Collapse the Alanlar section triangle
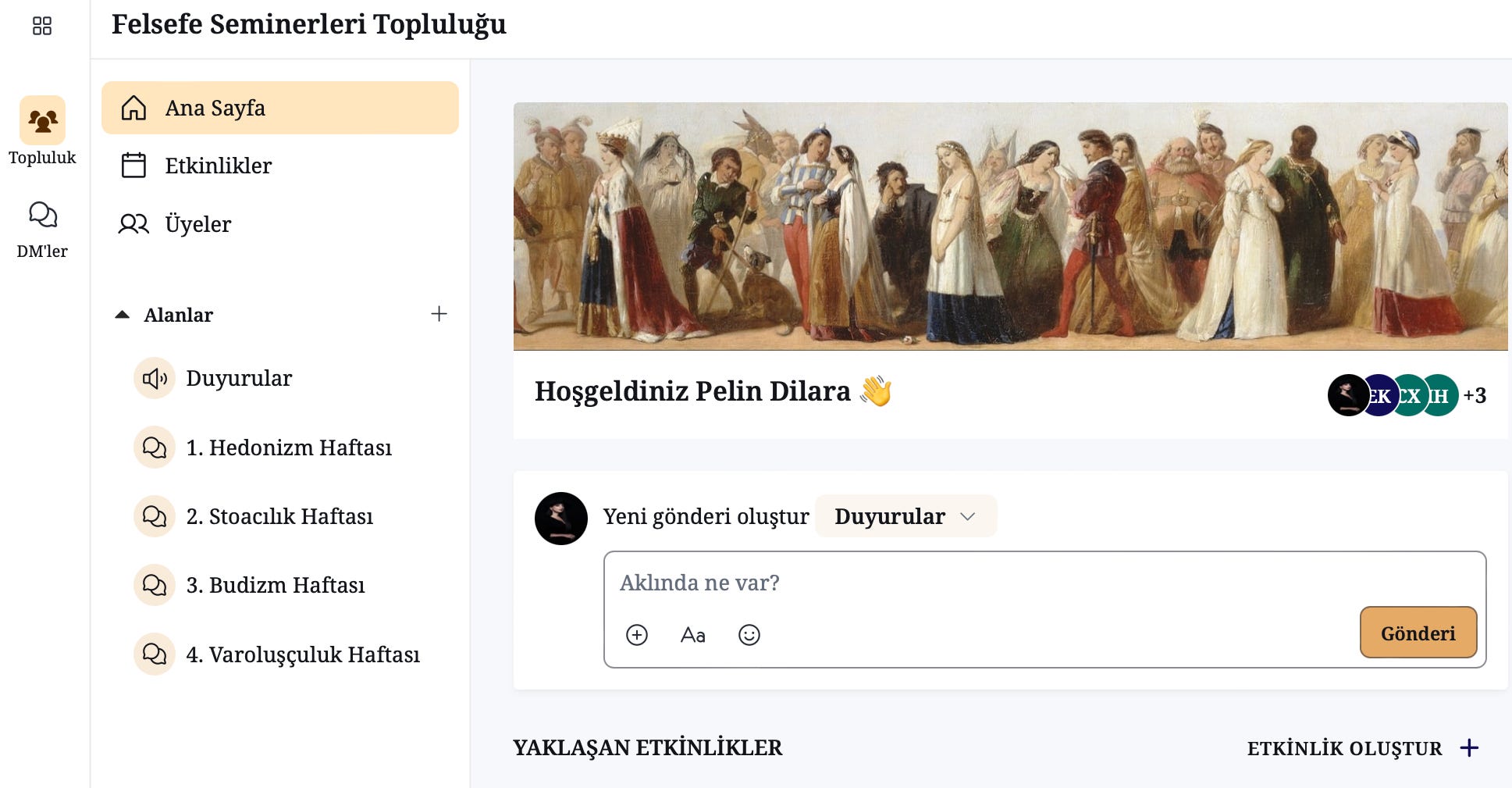Viewport: 1512px width, 788px height. (122, 315)
